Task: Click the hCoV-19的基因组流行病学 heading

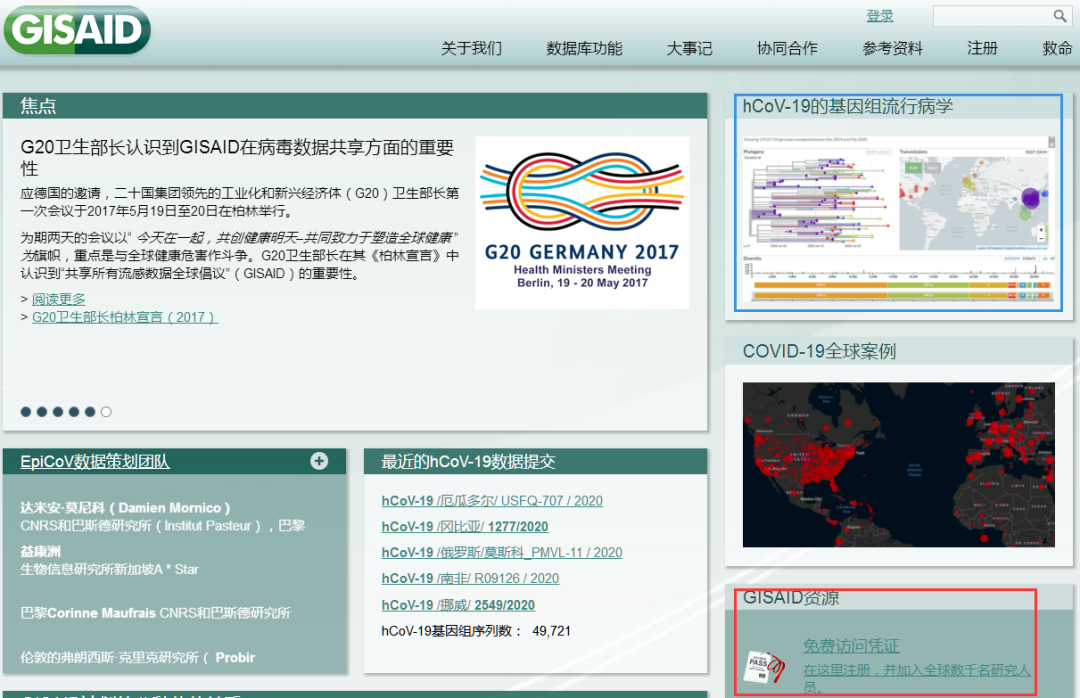Action: (848, 106)
